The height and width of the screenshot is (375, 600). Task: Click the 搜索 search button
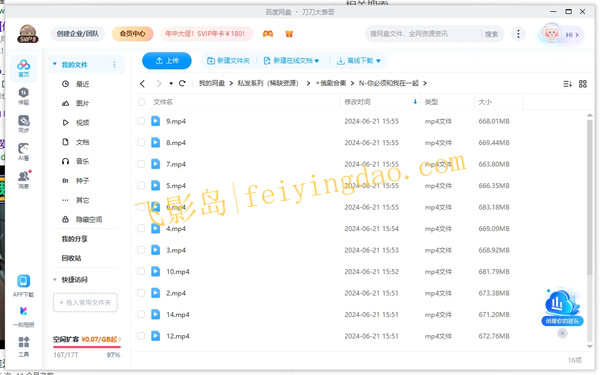point(491,34)
